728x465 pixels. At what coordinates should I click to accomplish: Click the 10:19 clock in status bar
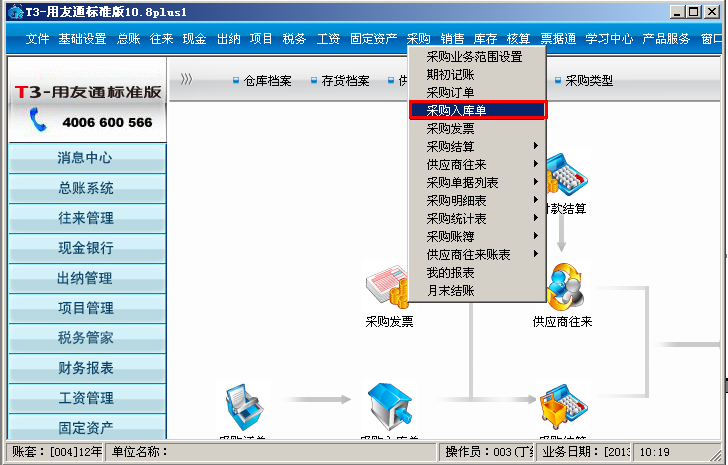655,452
